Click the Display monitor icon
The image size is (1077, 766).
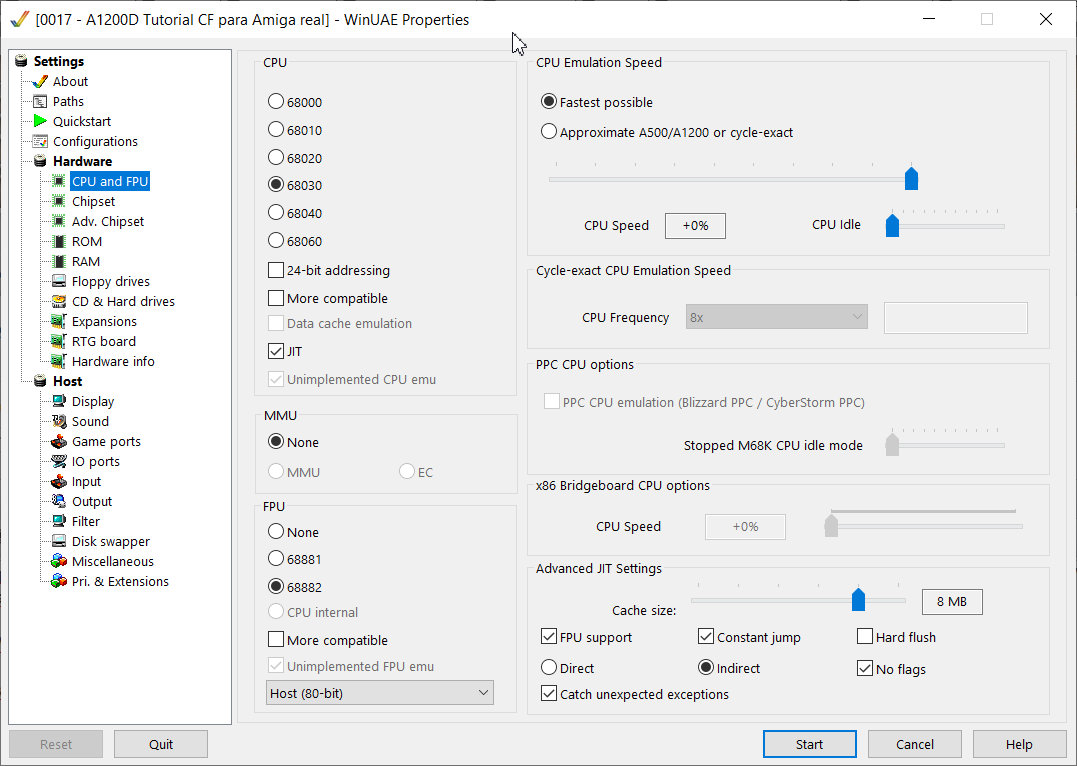point(59,401)
